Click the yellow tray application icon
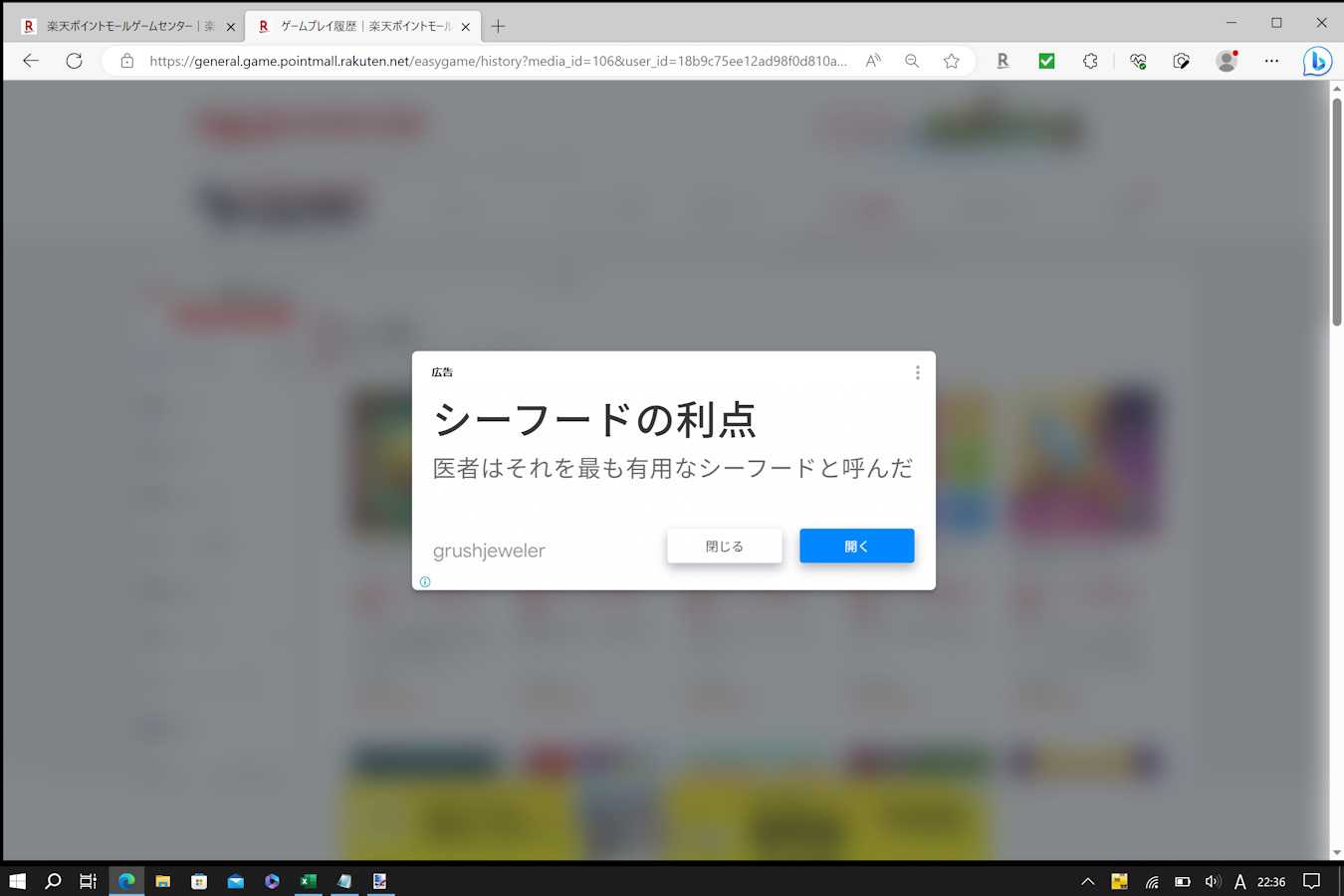 tap(1119, 881)
